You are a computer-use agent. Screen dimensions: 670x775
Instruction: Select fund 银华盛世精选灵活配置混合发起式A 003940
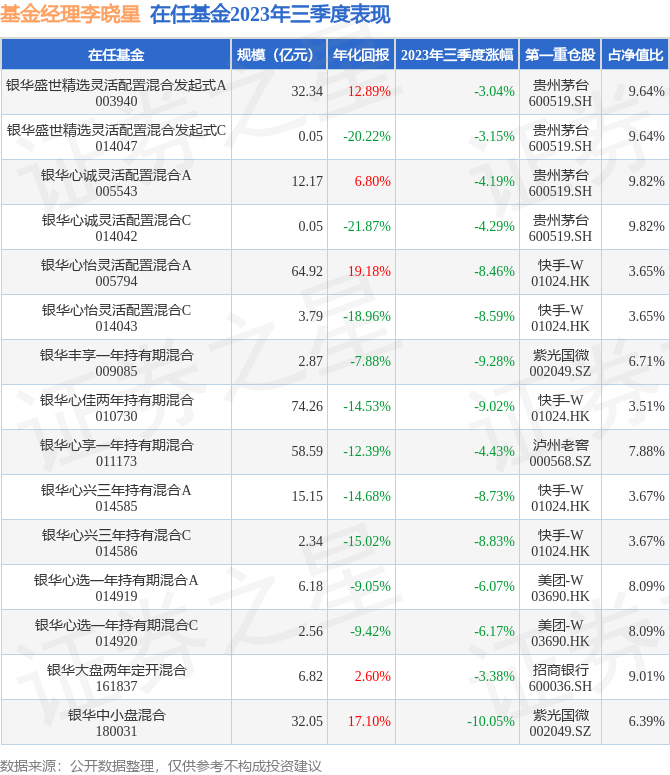click(116, 92)
